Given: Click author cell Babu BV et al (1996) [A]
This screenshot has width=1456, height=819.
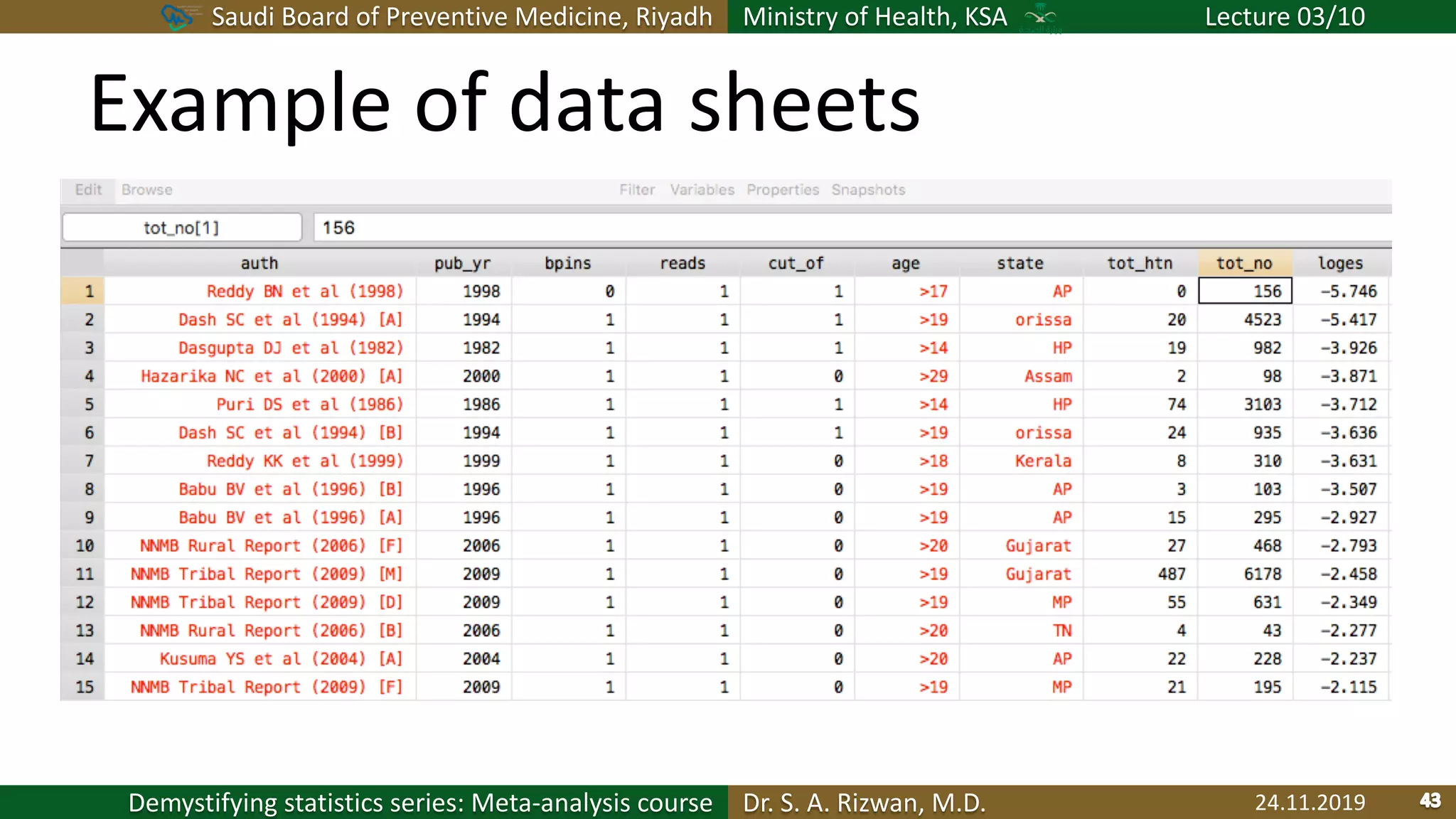Looking at the screenshot, I should tap(260, 517).
